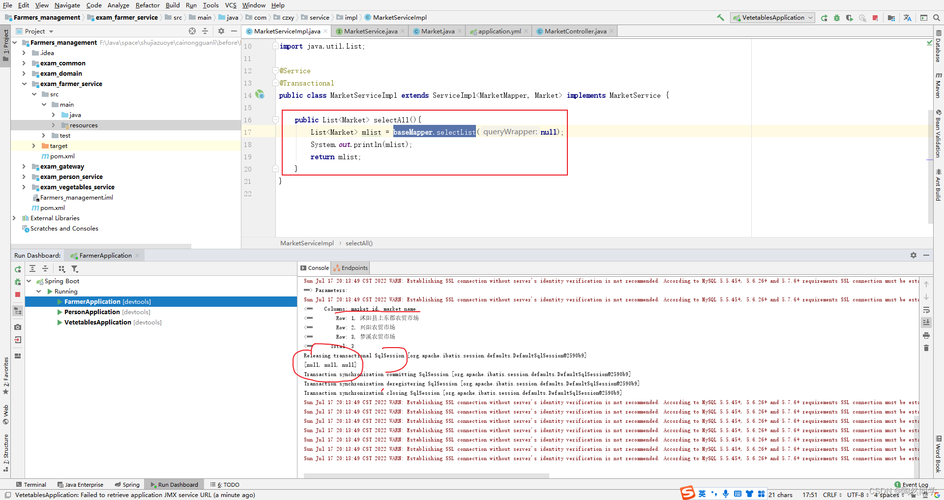The image size is (944, 500).
Task: Click the camera icon in Run Dashboard sidebar
Action: [17, 327]
